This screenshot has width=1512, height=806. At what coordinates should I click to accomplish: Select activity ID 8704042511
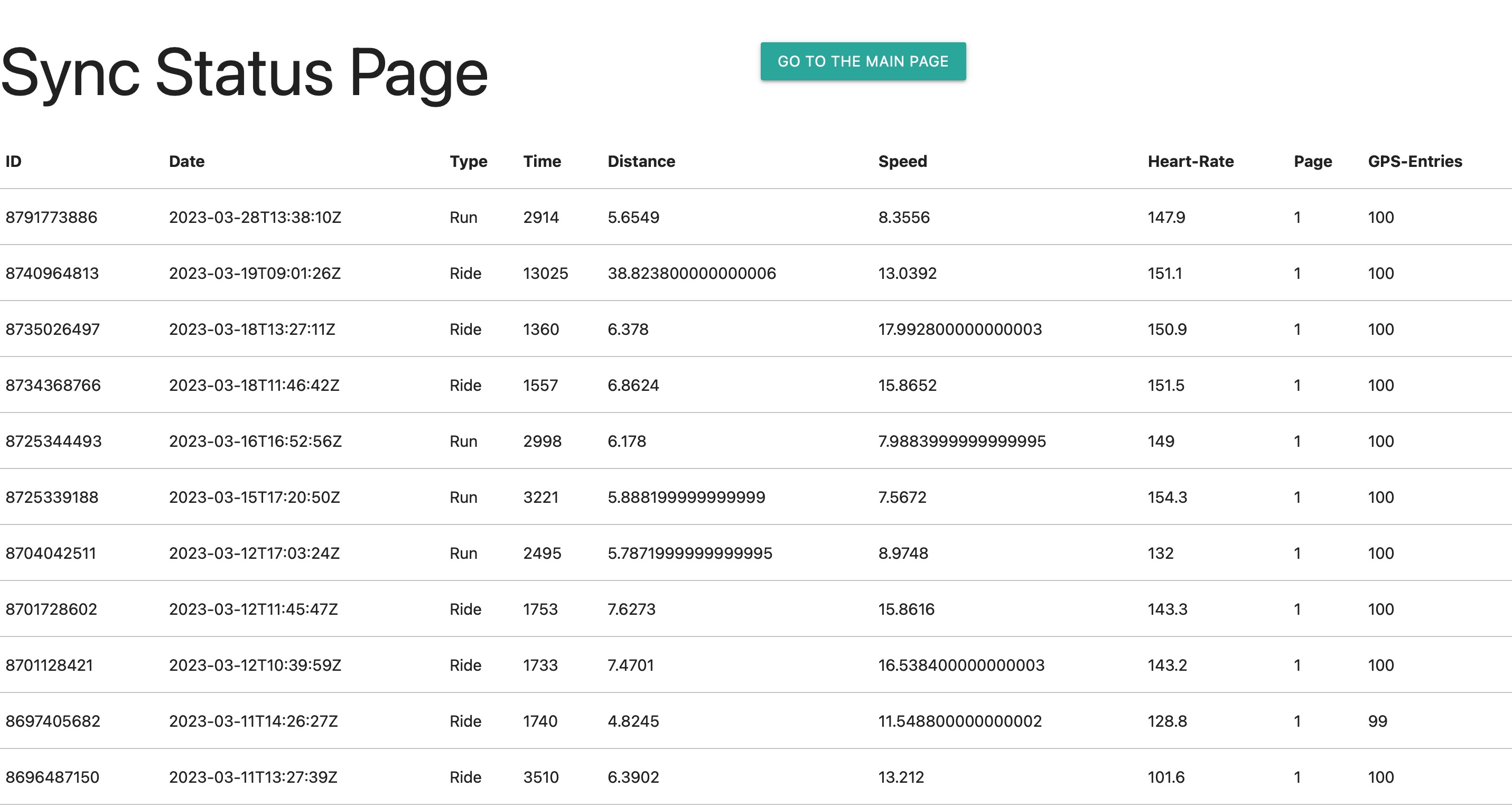[x=51, y=553]
